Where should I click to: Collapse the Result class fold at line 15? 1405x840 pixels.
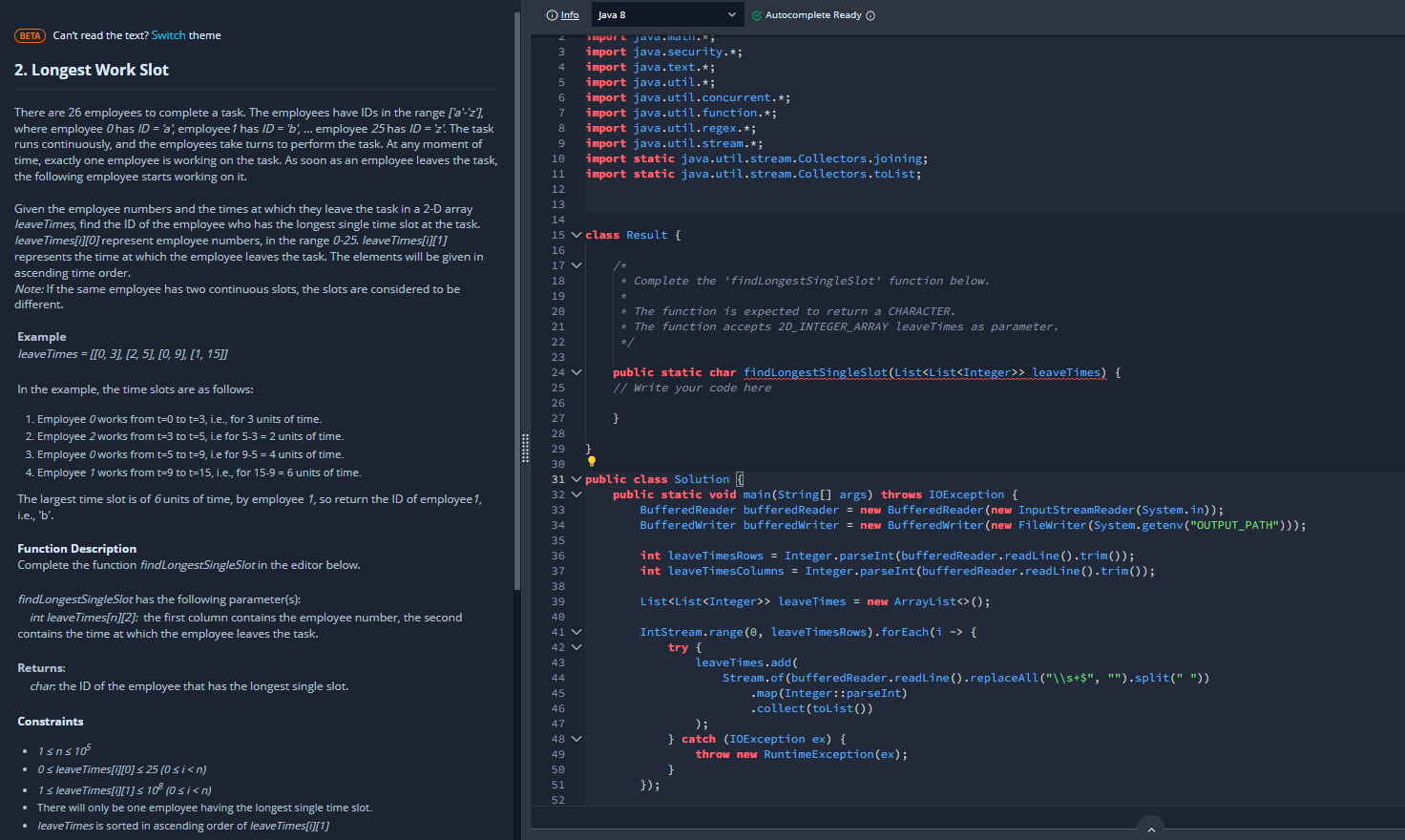(x=576, y=234)
